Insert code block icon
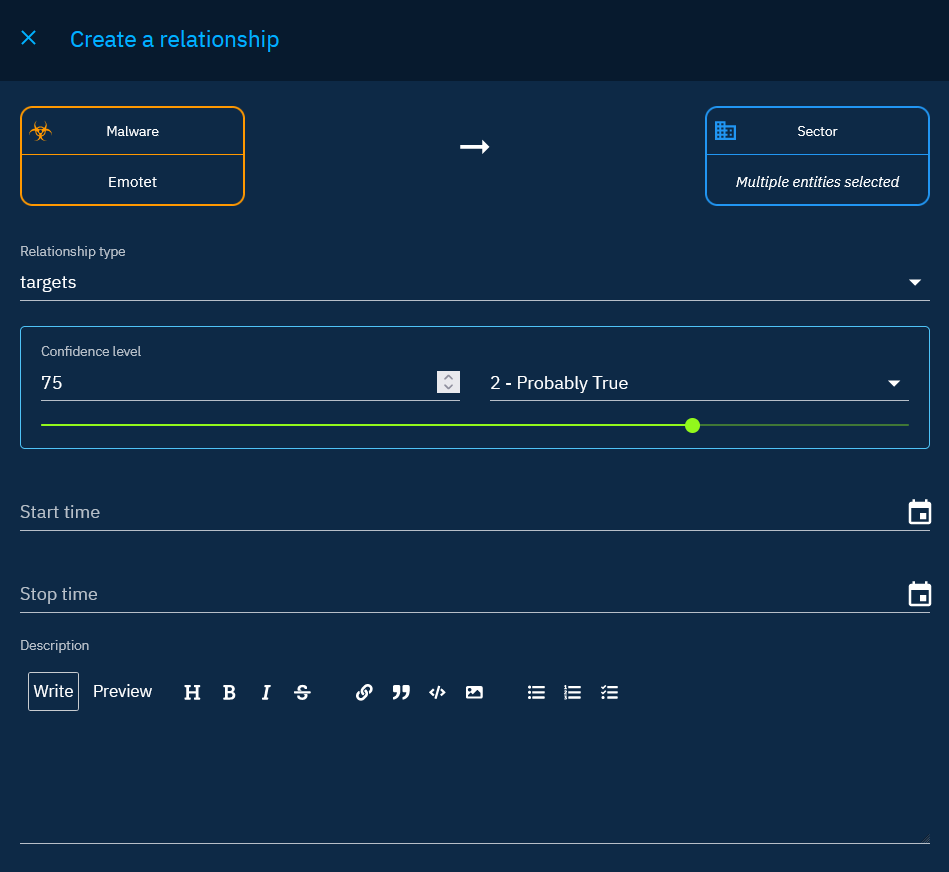The image size is (949, 872). tap(437, 692)
